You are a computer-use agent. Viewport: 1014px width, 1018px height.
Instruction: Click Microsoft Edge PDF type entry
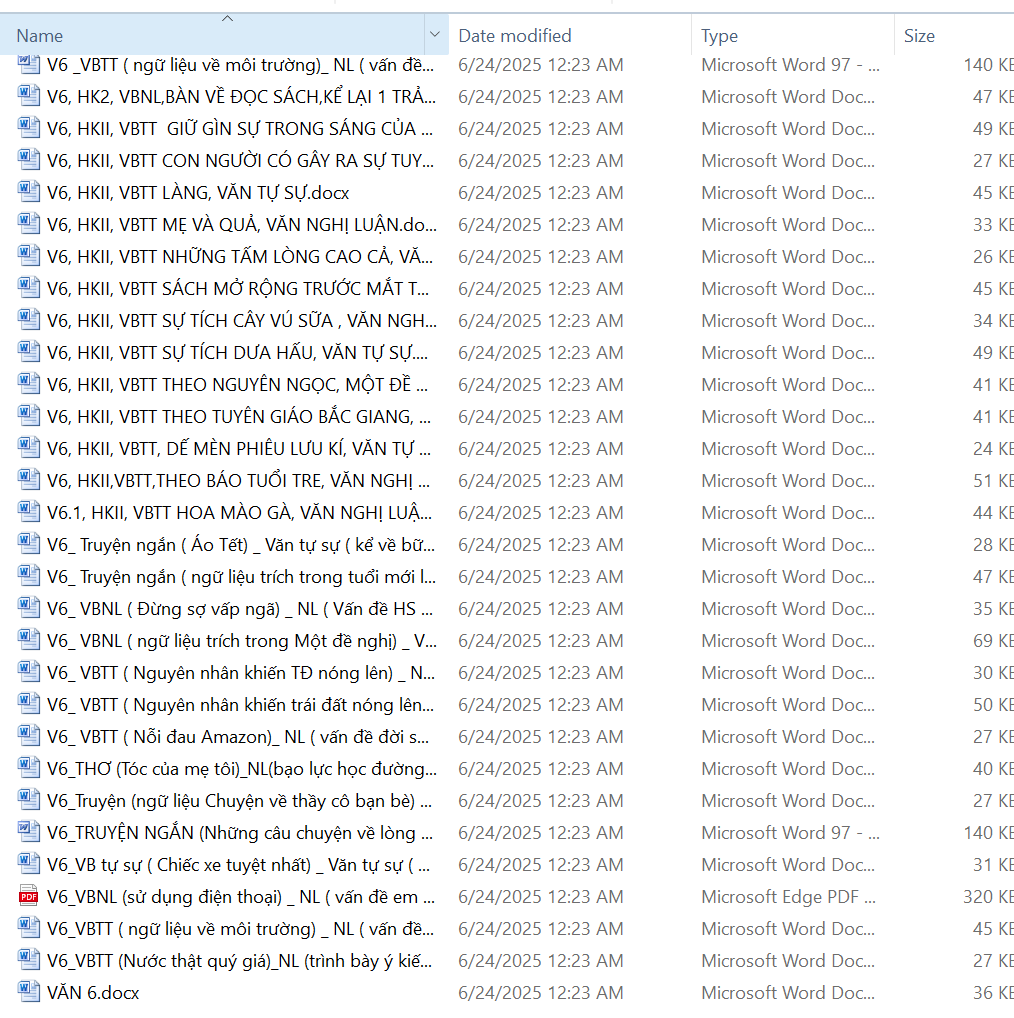pos(790,897)
